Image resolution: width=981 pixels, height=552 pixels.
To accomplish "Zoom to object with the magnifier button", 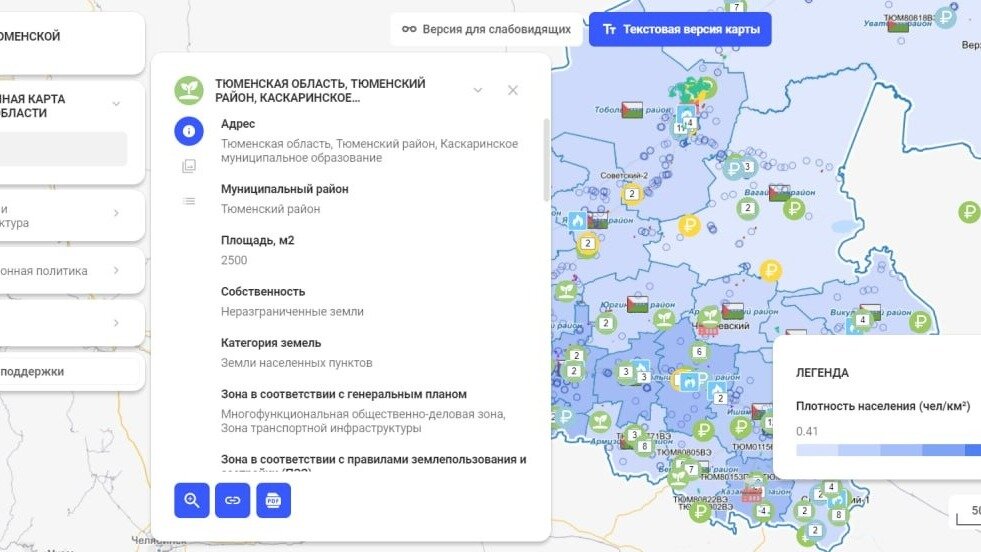I will tap(191, 500).
